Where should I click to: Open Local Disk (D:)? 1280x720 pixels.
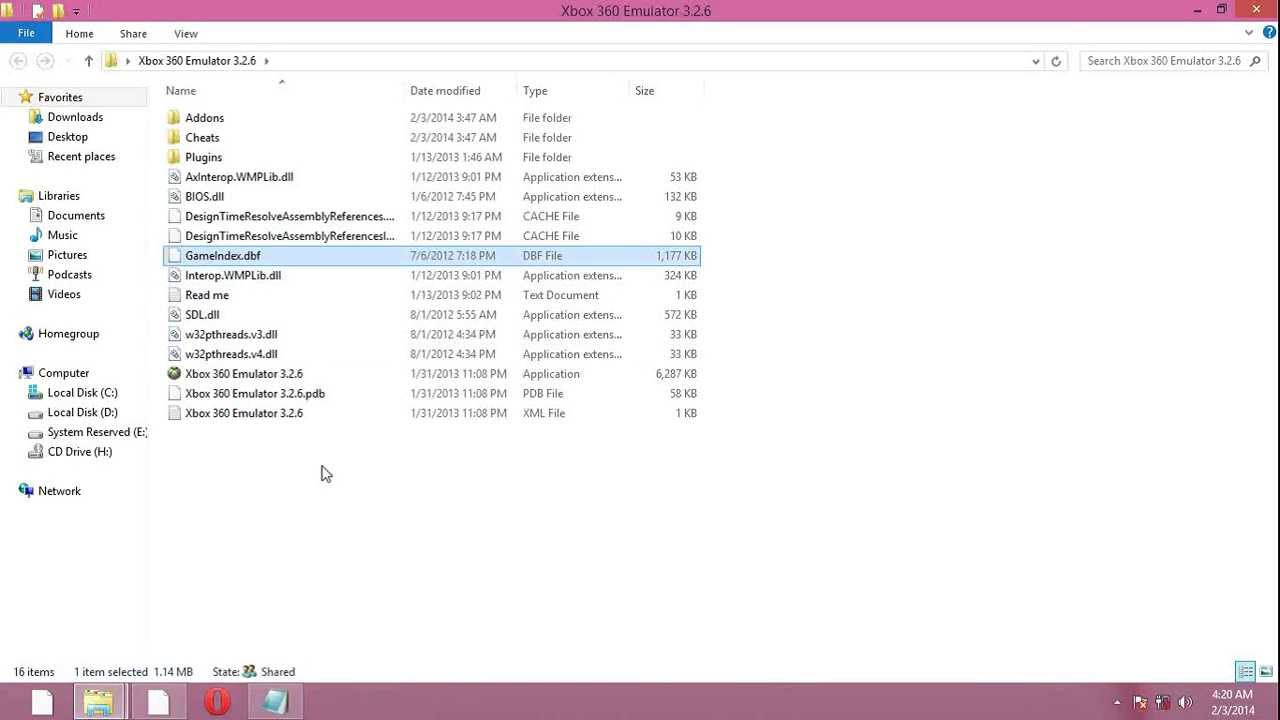click(x=82, y=413)
